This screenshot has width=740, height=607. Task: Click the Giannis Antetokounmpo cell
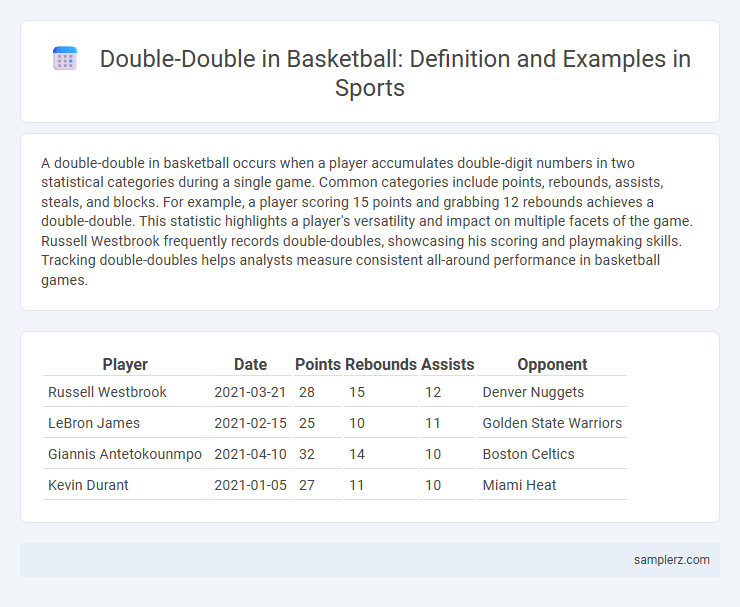coord(125,454)
